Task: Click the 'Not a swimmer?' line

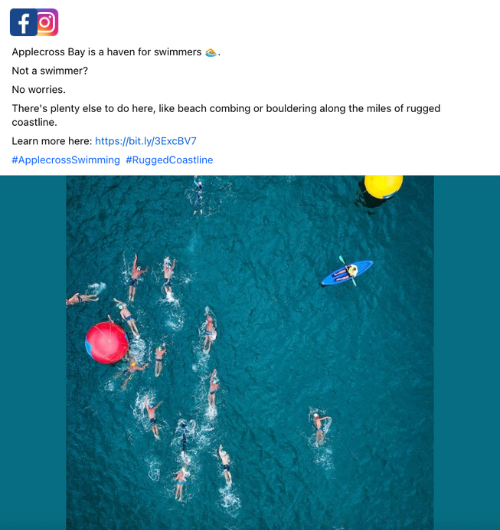Action: pyautogui.click(x=50, y=71)
